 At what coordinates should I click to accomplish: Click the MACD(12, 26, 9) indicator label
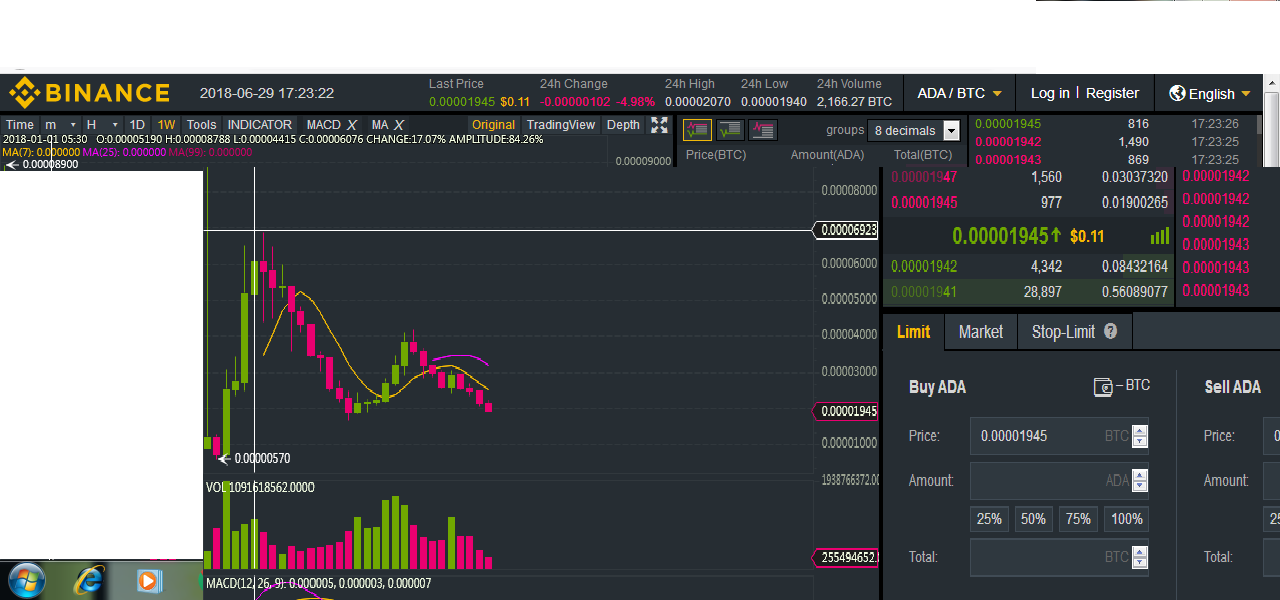tap(318, 582)
